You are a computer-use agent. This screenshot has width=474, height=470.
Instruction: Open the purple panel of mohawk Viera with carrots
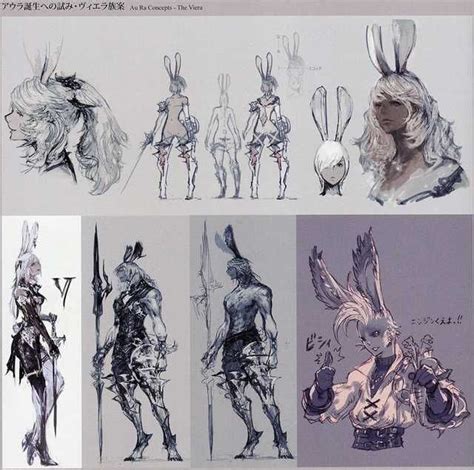385,340
